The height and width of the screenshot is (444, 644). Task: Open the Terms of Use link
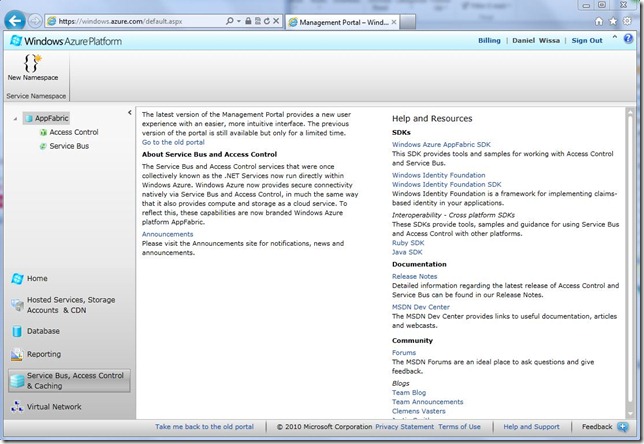(x=459, y=427)
